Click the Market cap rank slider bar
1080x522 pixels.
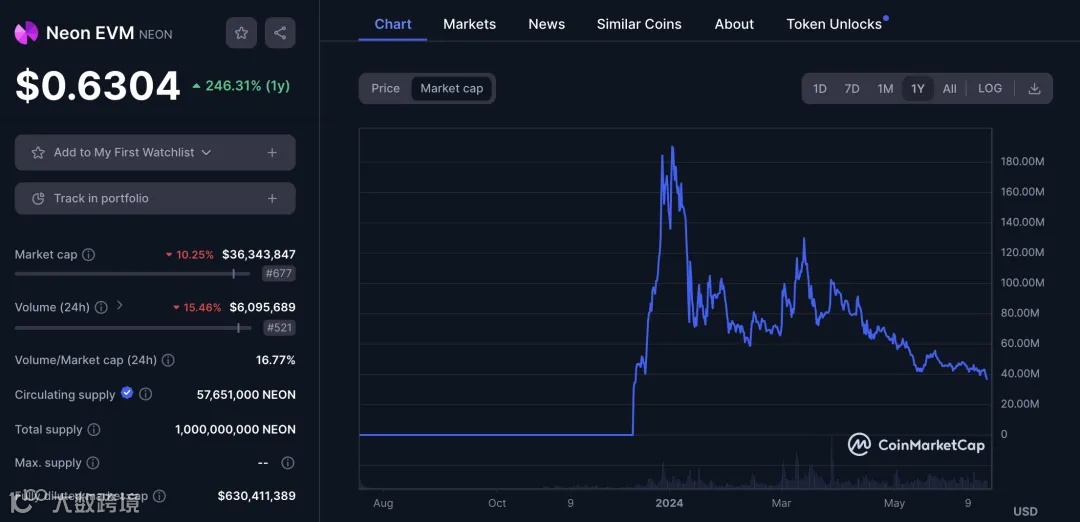click(132, 273)
